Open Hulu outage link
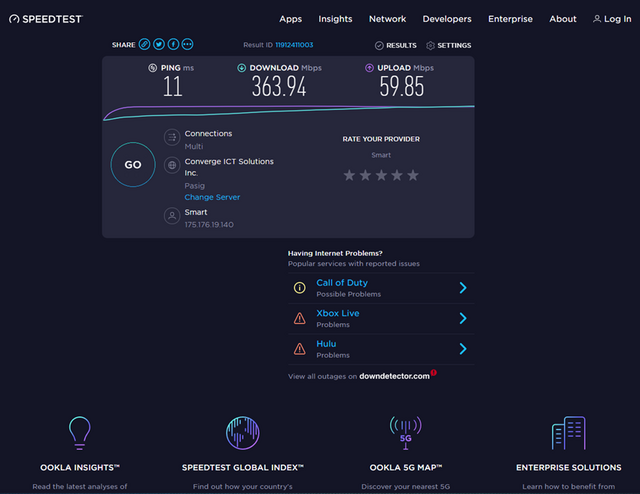The image size is (640, 494). (326, 344)
